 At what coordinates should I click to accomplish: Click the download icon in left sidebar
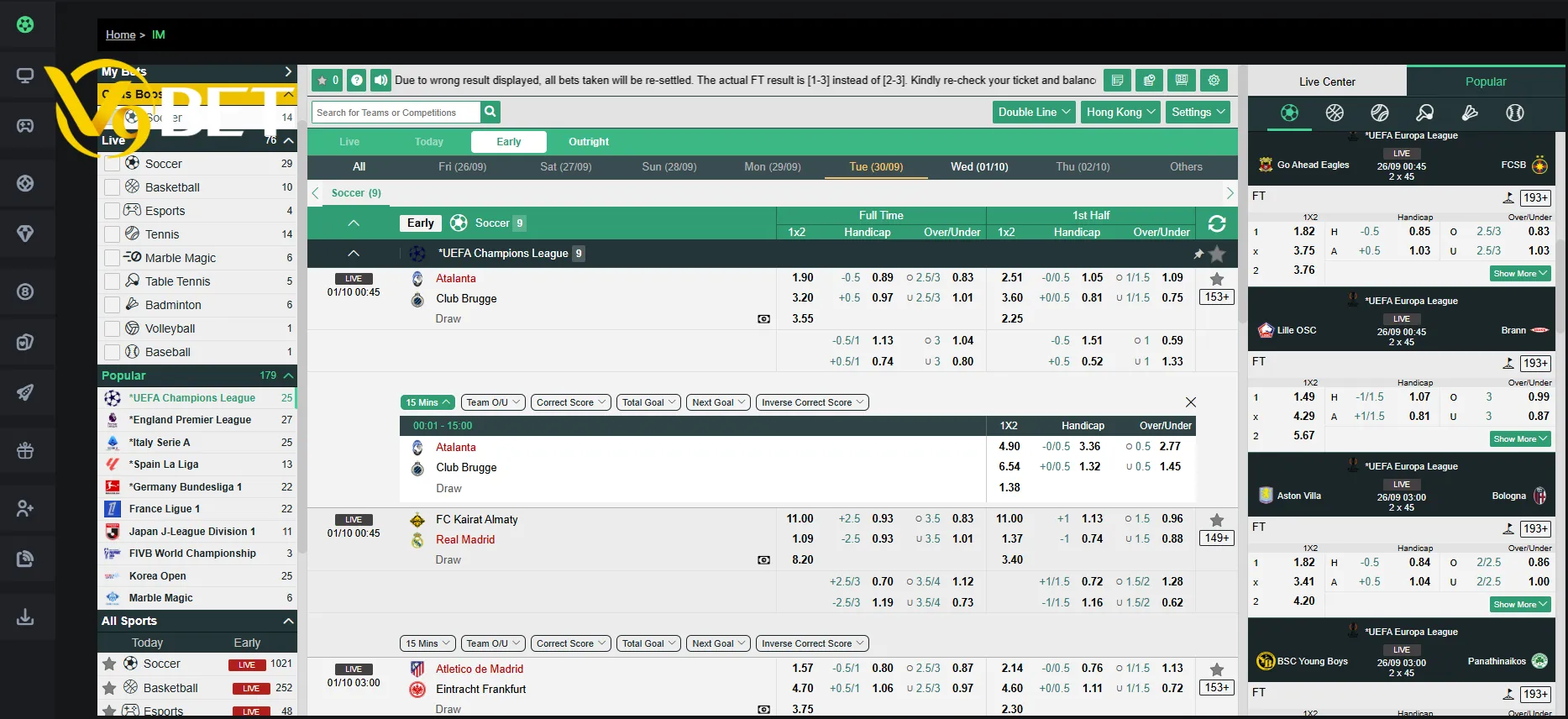click(x=25, y=617)
